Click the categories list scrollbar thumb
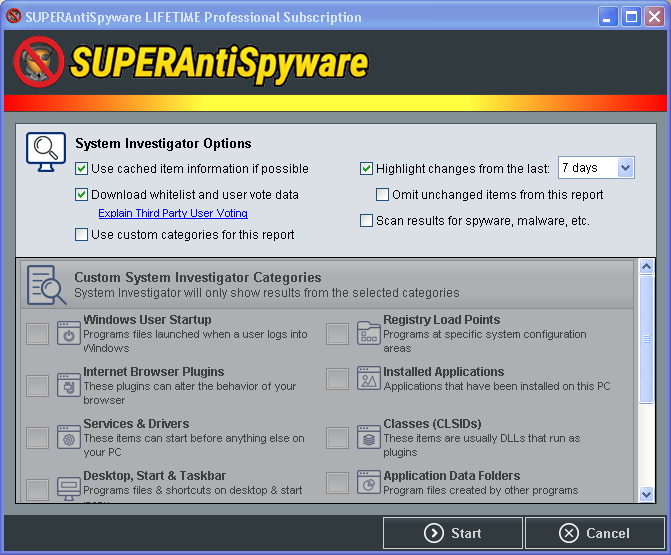 tap(646, 339)
